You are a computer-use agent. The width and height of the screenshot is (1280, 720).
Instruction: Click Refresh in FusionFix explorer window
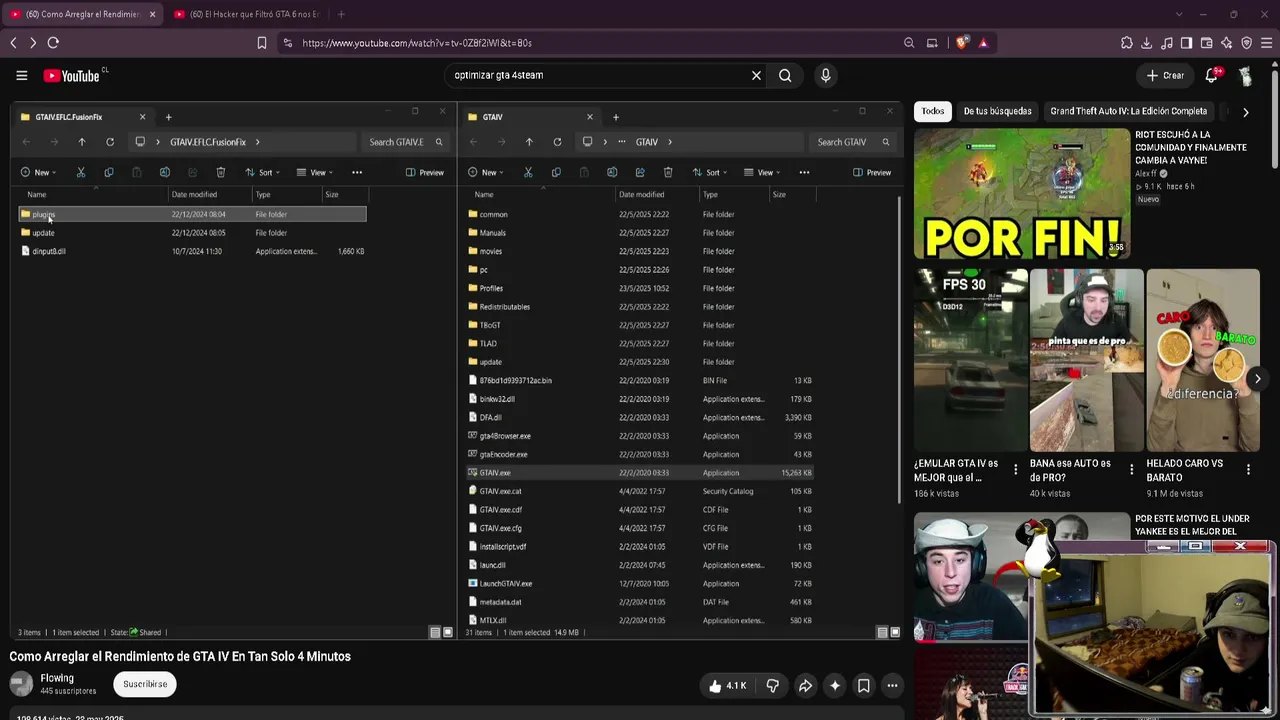[110, 142]
